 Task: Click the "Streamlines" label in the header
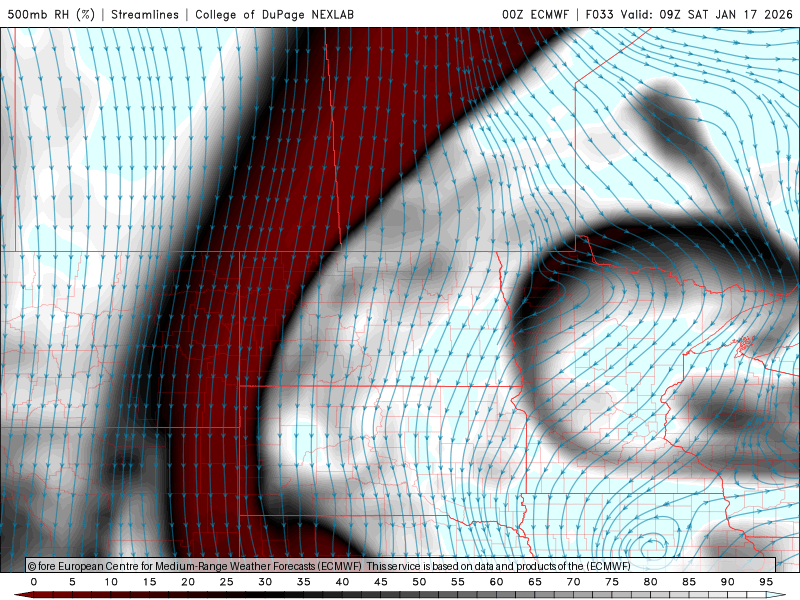pyautogui.click(x=145, y=14)
